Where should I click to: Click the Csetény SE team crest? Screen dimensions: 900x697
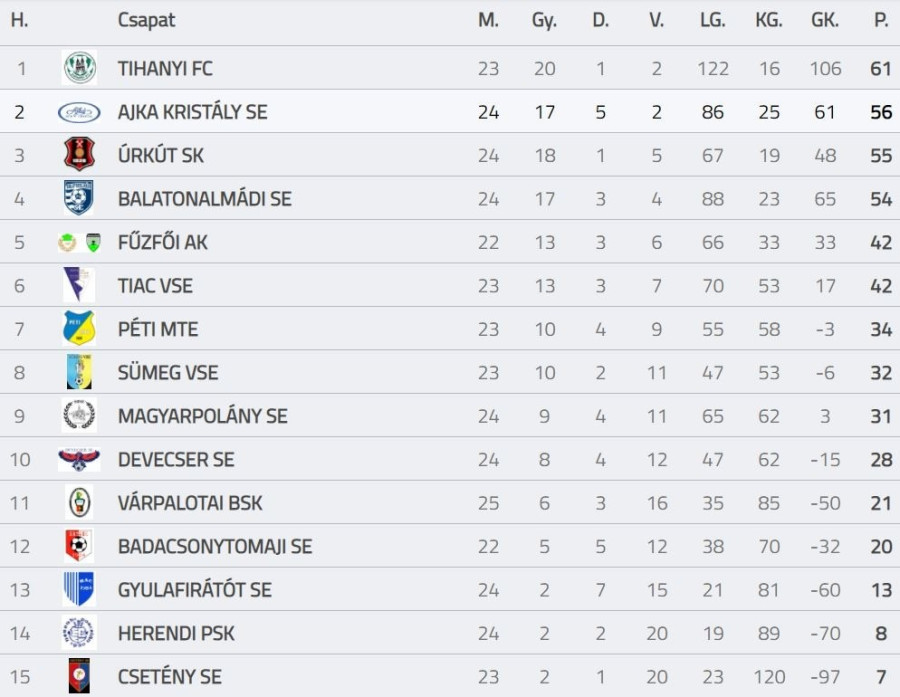(x=79, y=676)
